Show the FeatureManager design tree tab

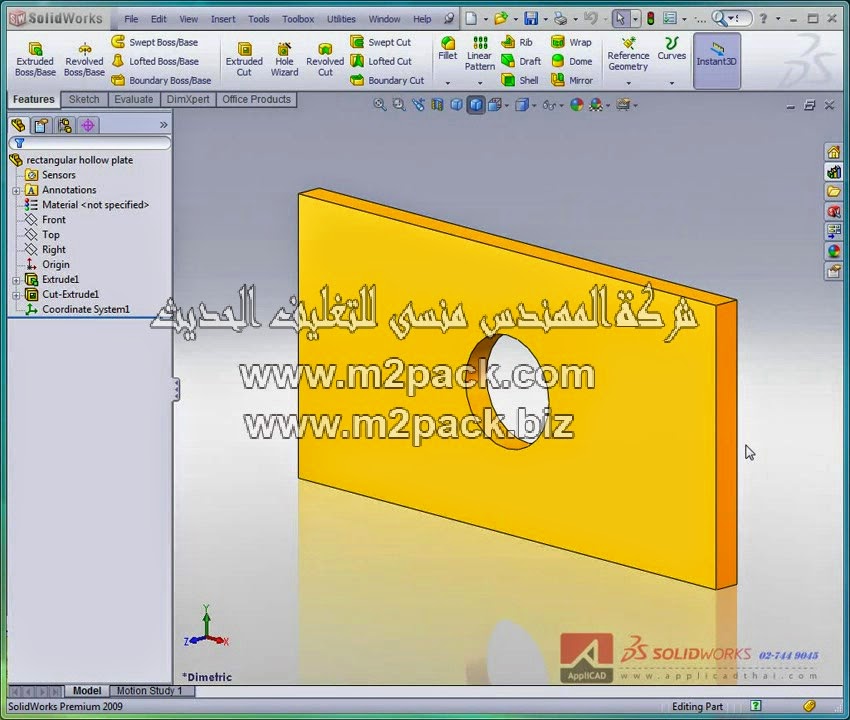coord(18,125)
